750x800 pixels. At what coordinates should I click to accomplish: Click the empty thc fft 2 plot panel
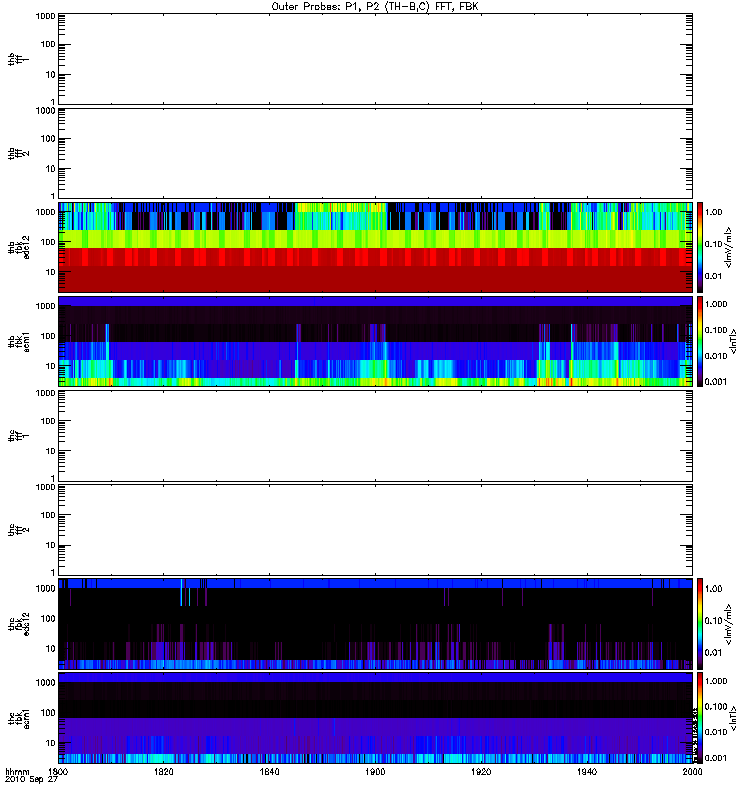click(375, 530)
